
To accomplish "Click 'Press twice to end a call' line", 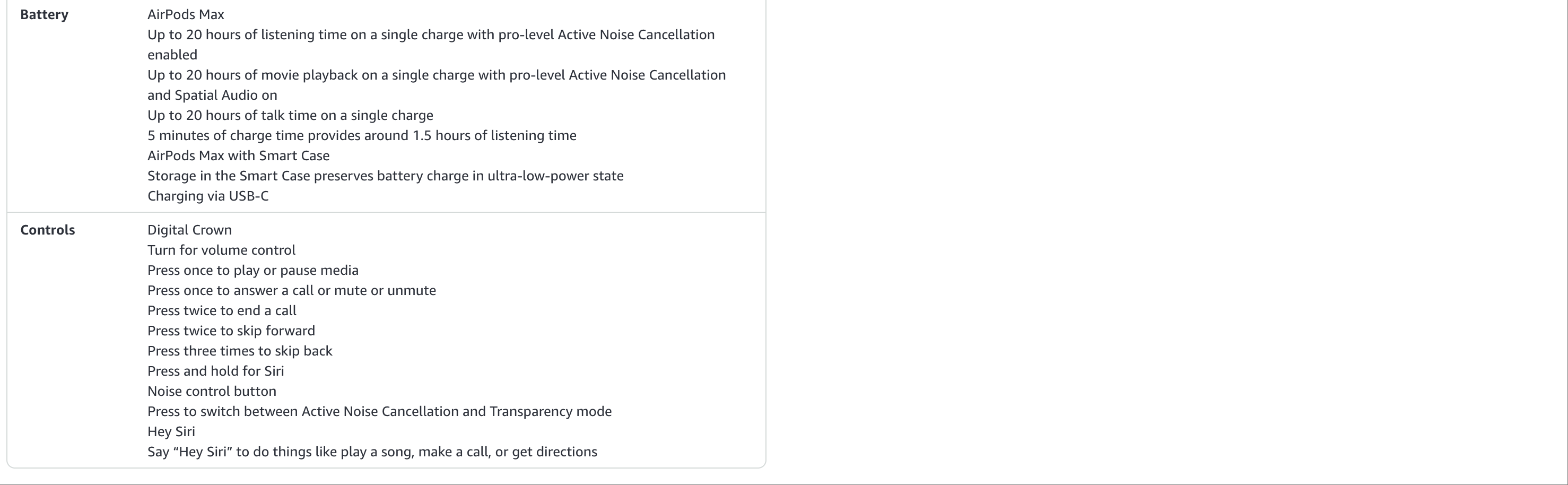I will click(222, 310).
